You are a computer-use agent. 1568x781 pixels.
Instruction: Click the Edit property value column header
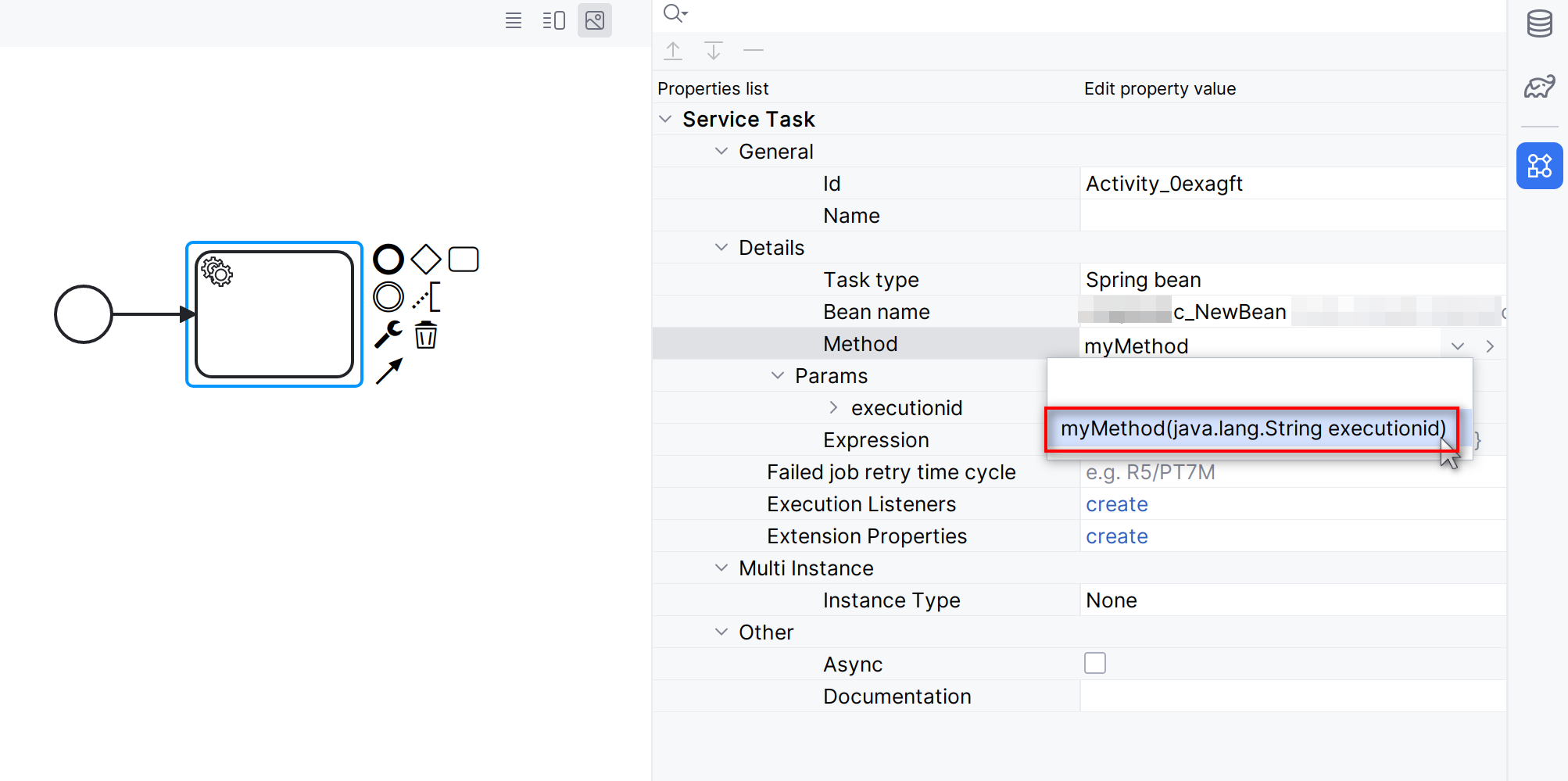click(1160, 88)
